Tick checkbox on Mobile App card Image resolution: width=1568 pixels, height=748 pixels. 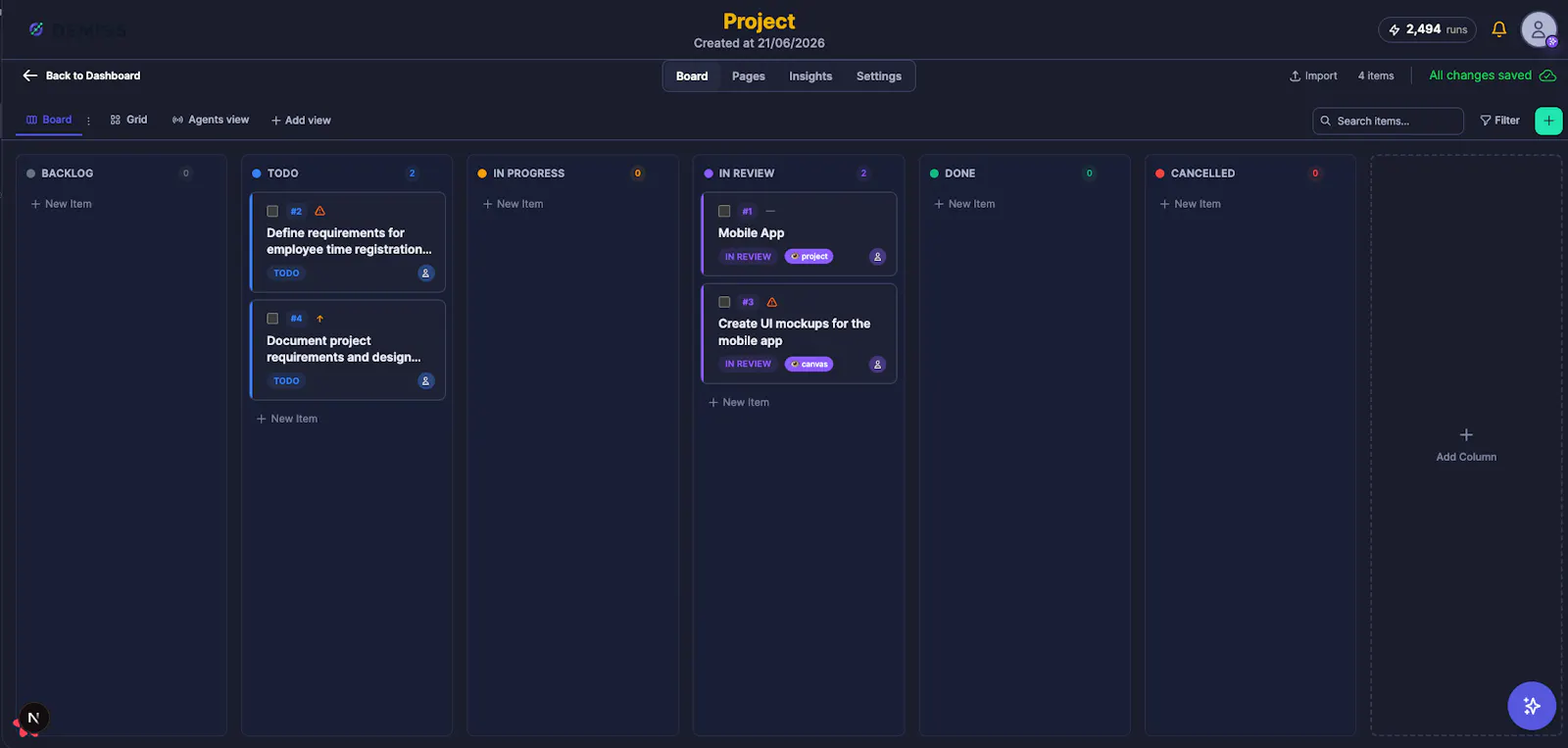pos(724,211)
